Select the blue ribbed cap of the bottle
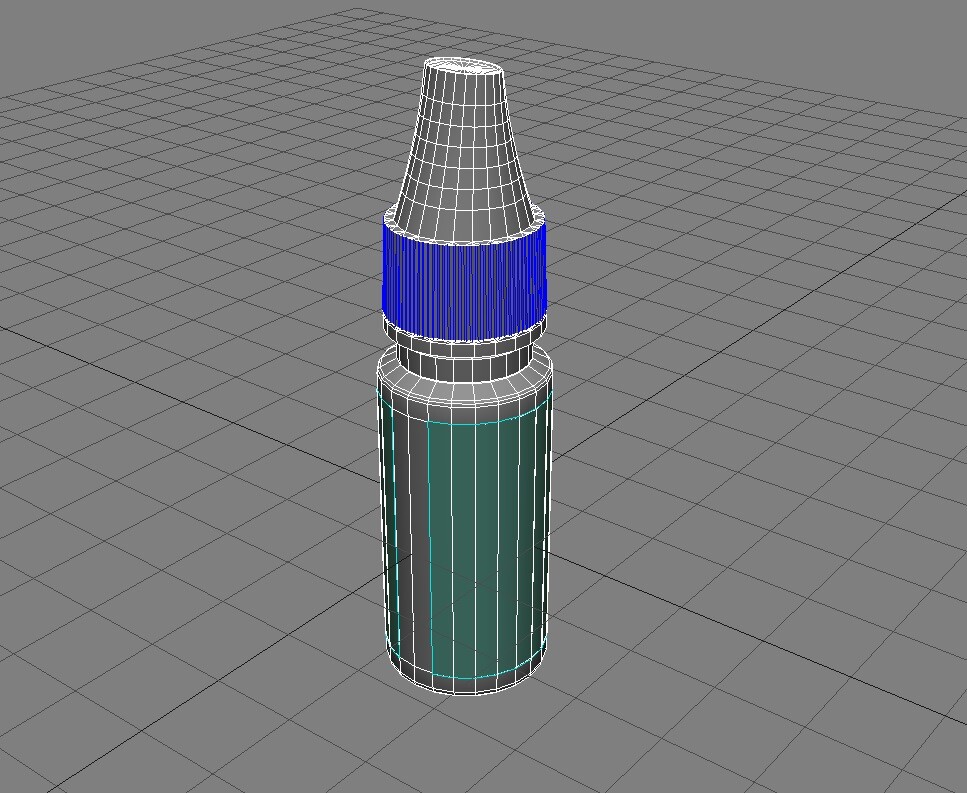Image resolution: width=967 pixels, height=793 pixels. (464, 282)
